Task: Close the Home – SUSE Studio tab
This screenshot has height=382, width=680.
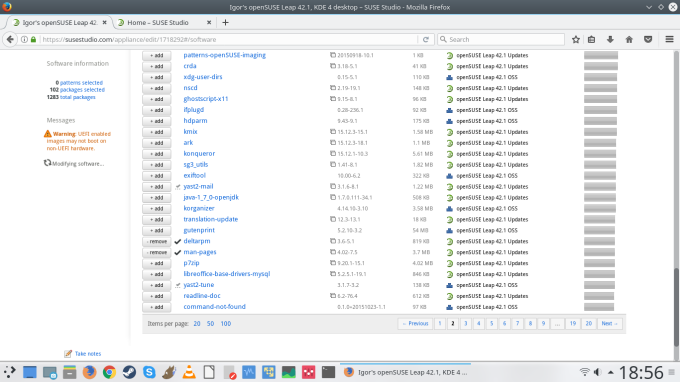Action: click(x=209, y=23)
